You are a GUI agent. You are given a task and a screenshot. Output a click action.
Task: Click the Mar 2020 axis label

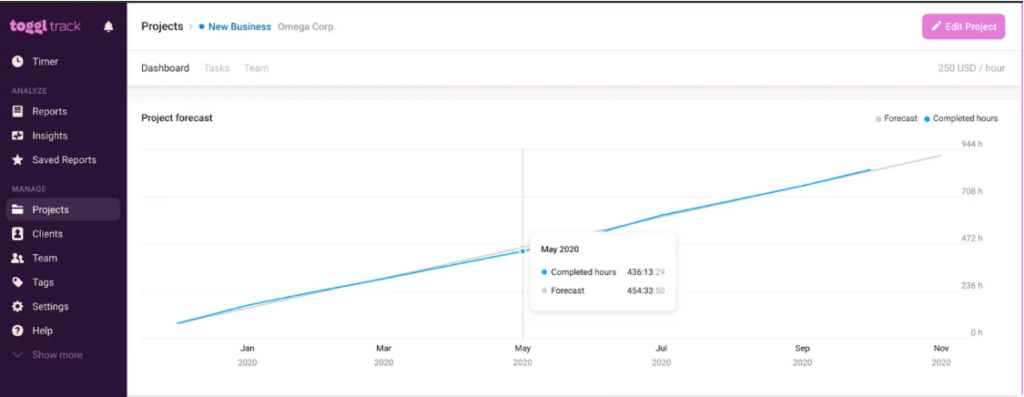tap(384, 355)
